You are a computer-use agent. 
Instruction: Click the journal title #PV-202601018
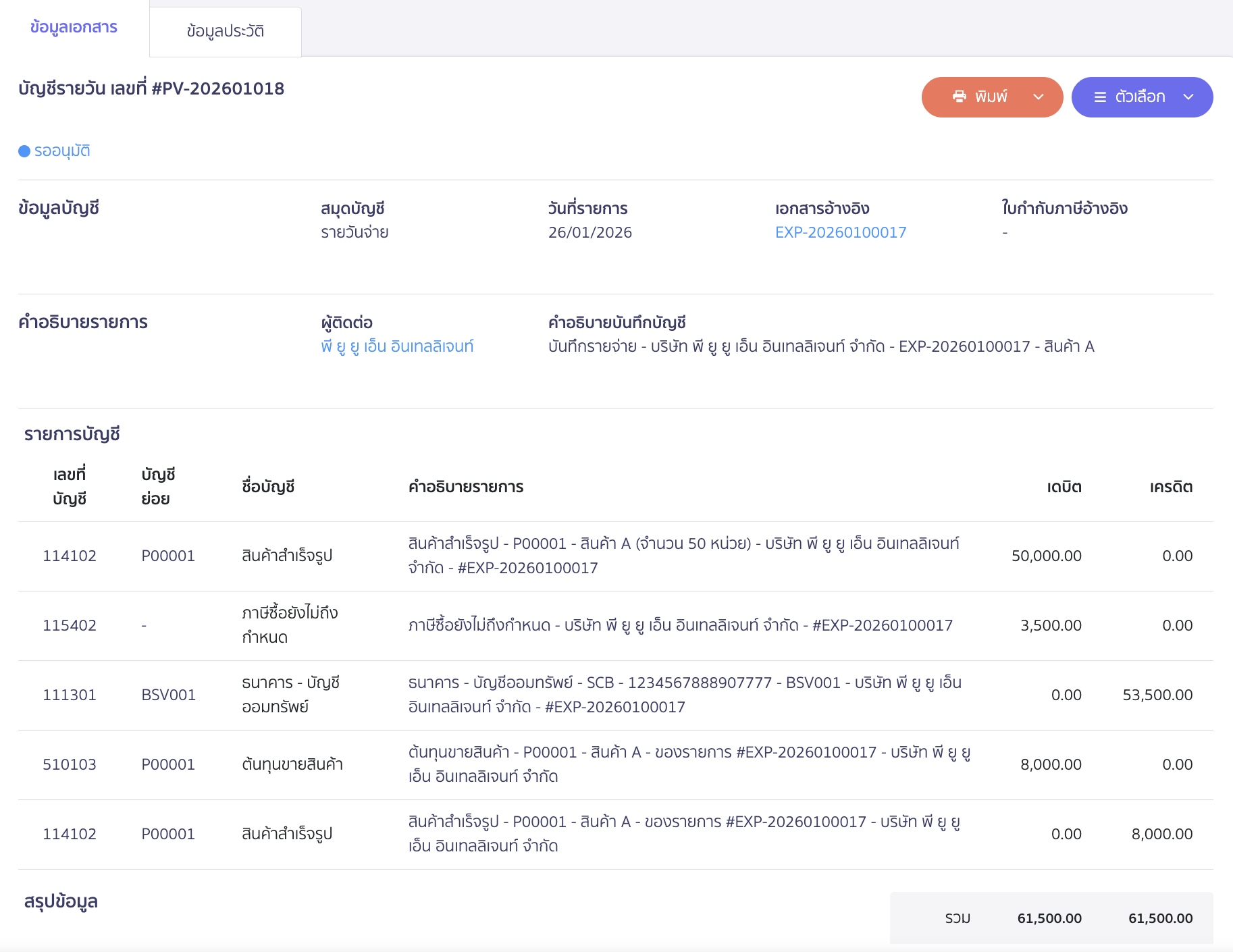pos(151,88)
